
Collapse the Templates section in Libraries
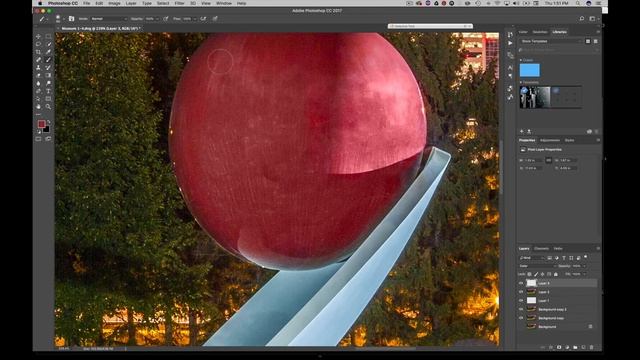[521, 82]
